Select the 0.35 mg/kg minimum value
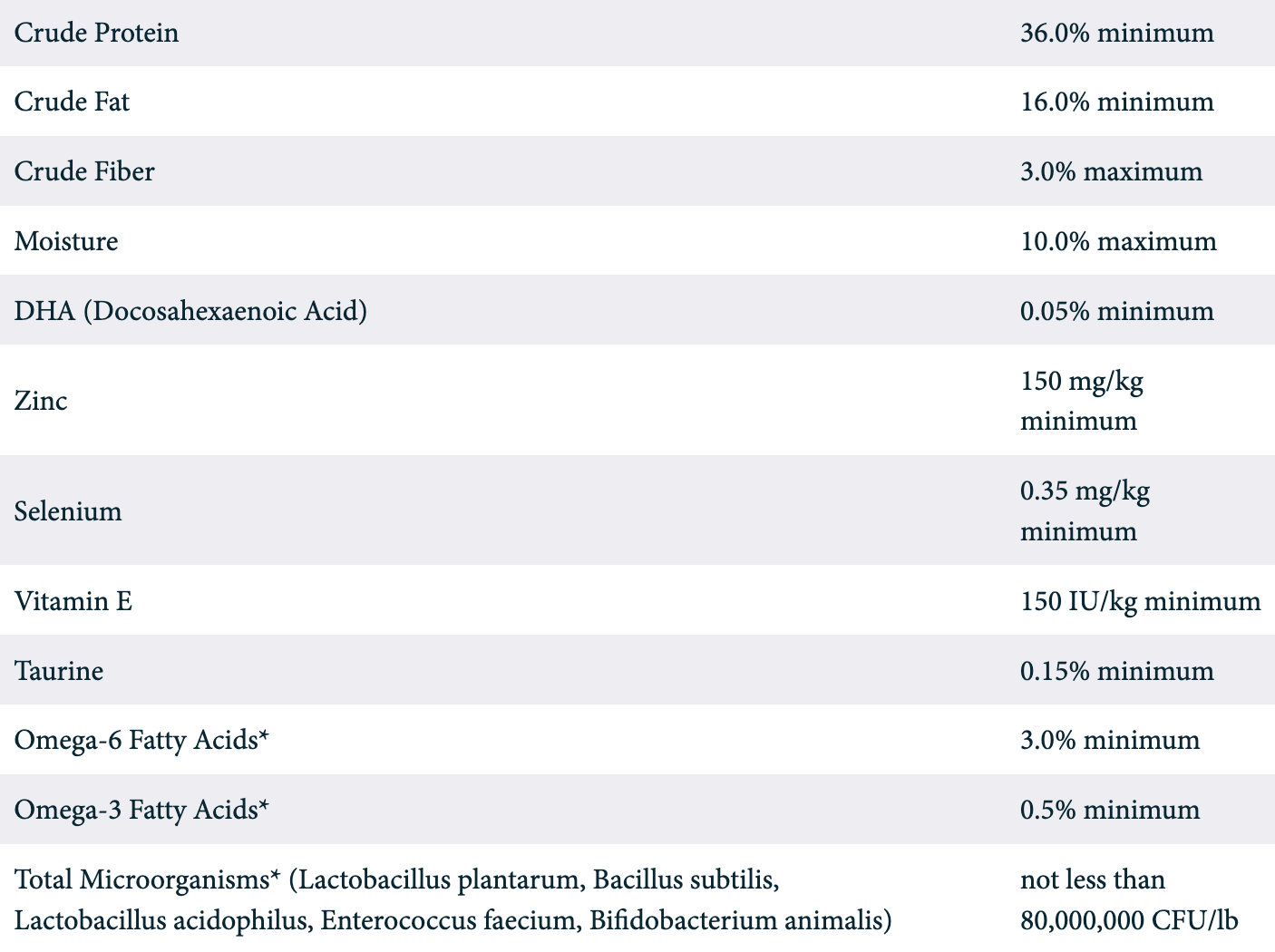 click(x=1085, y=510)
